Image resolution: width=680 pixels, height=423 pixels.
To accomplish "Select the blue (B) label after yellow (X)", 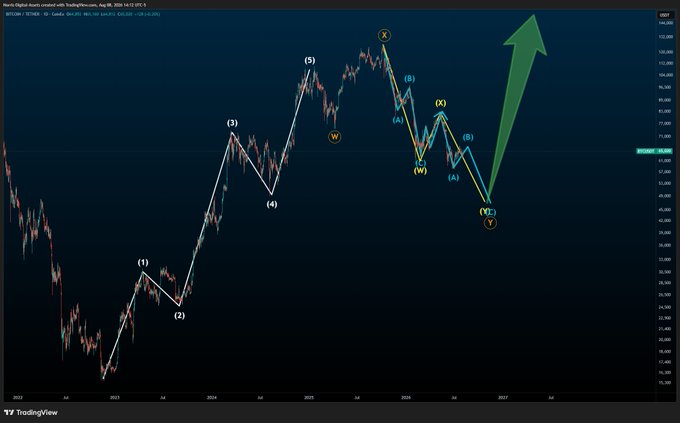I will tap(468, 137).
